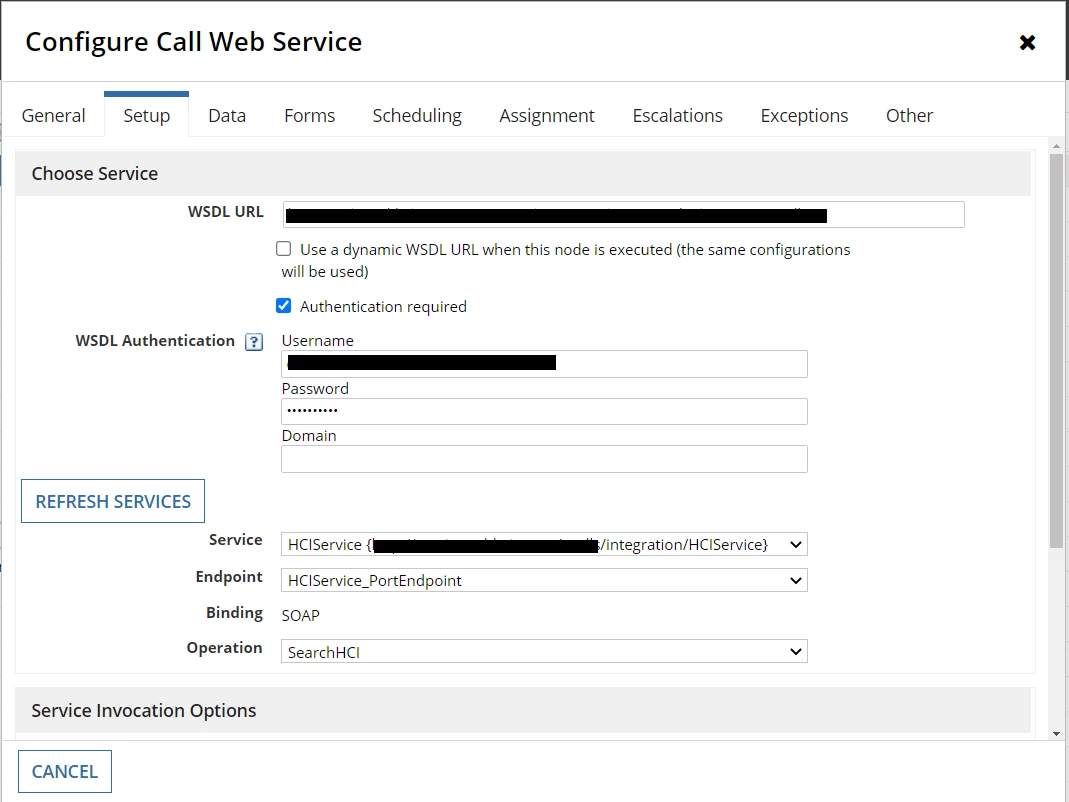The image size is (1069, 802).
Task: Open the Data tab
Action: pyautogui.click(x=227, y=115)
